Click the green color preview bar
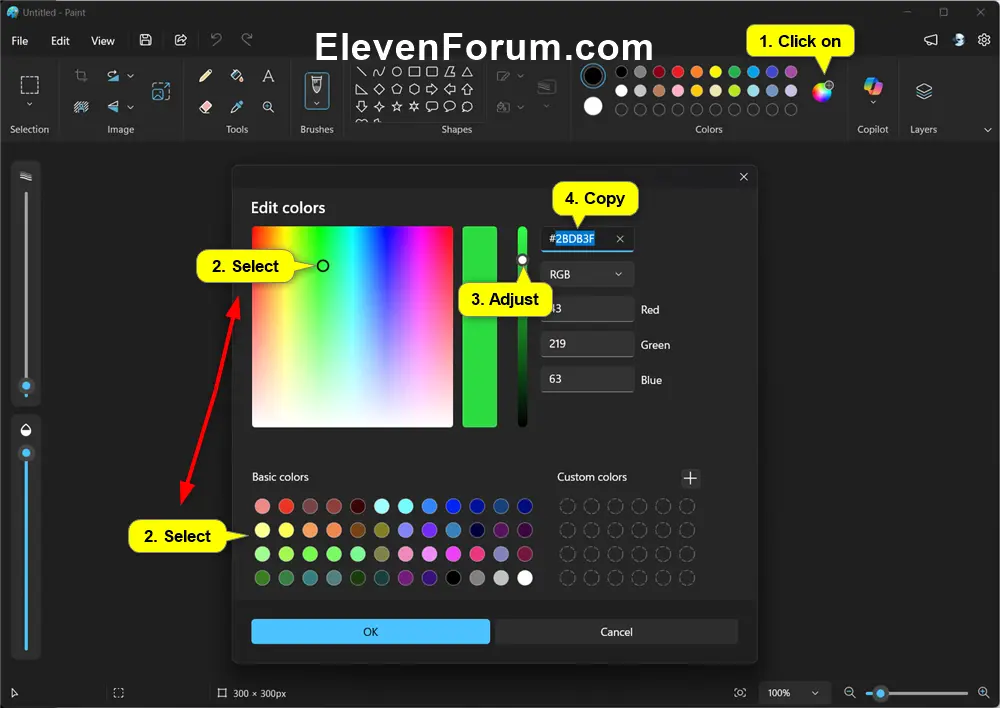The height and width of the screenshot is (708, 1000). click(x=480, y=327)
